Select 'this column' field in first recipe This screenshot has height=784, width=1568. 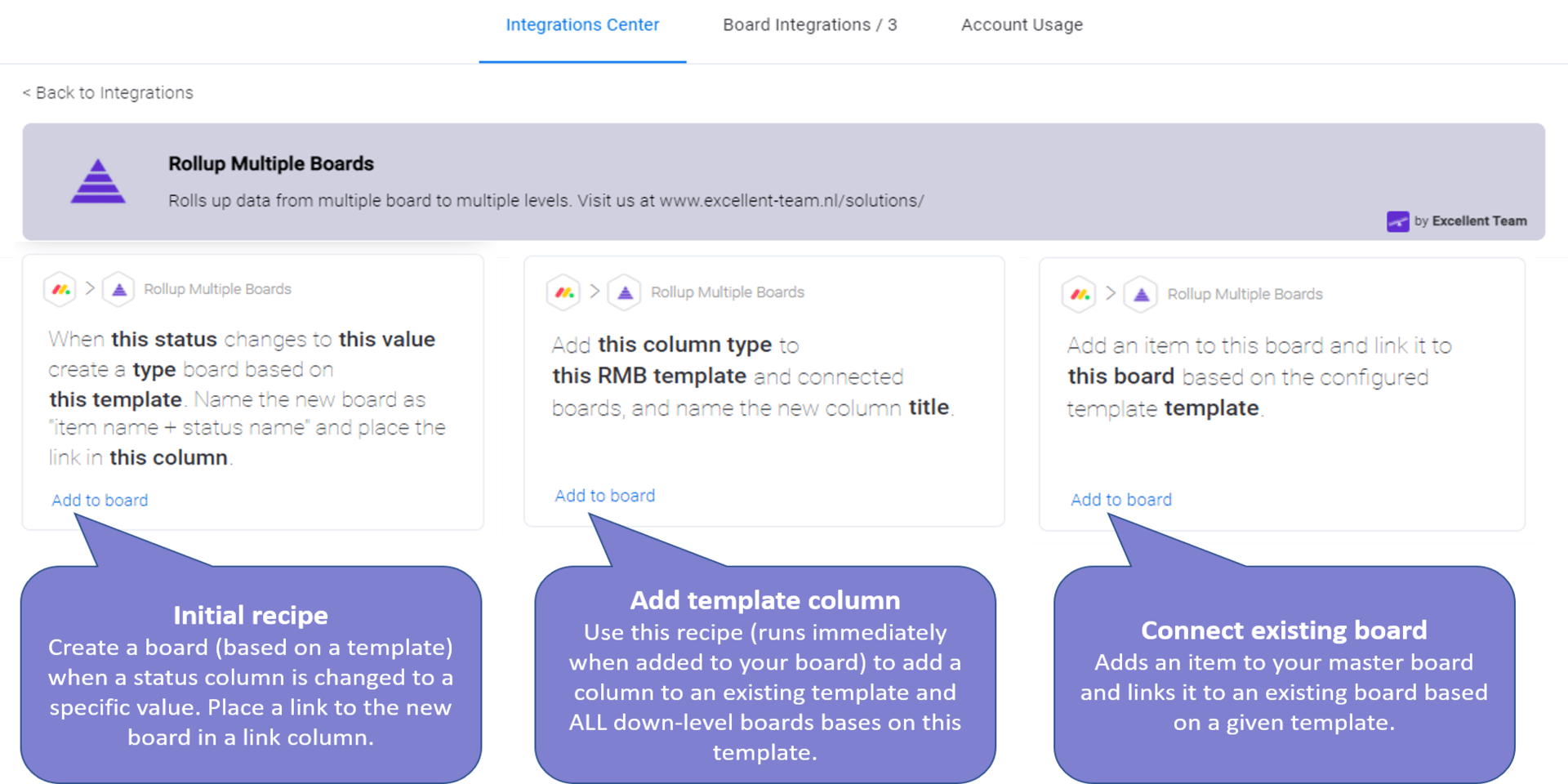pos(169,457)
